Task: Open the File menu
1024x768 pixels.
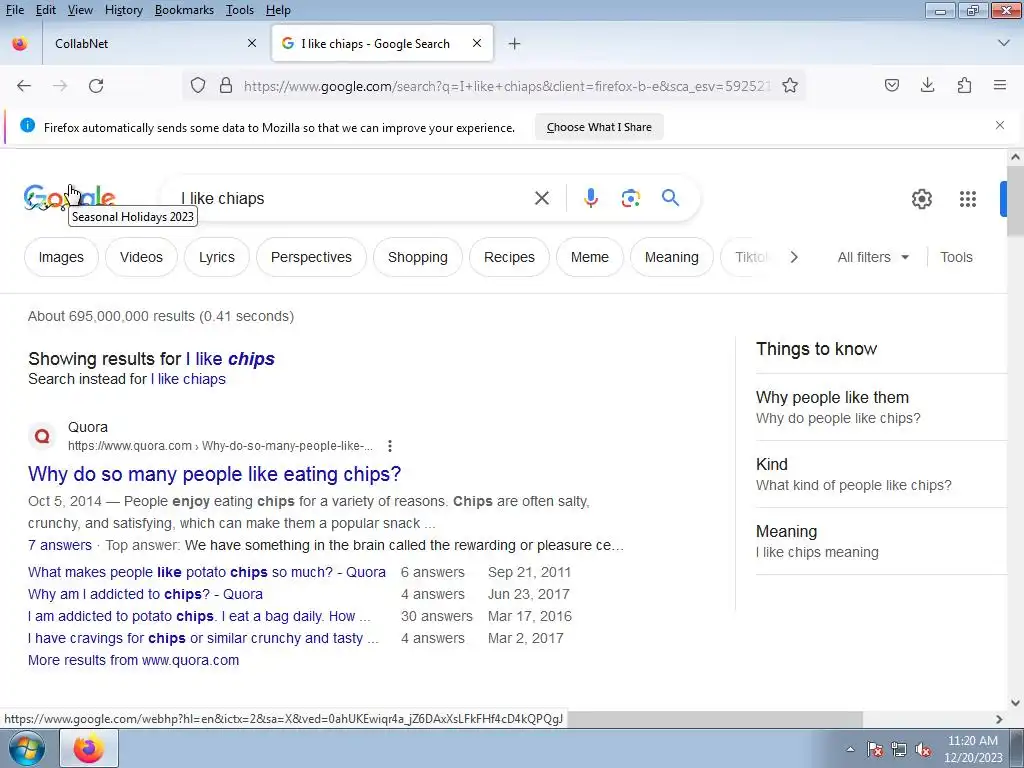Action: coord(15,10)
